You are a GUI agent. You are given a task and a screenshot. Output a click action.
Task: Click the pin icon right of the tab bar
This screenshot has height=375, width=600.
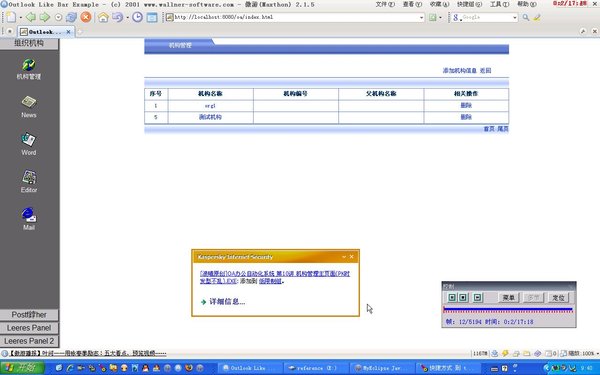tap(583, 31)
